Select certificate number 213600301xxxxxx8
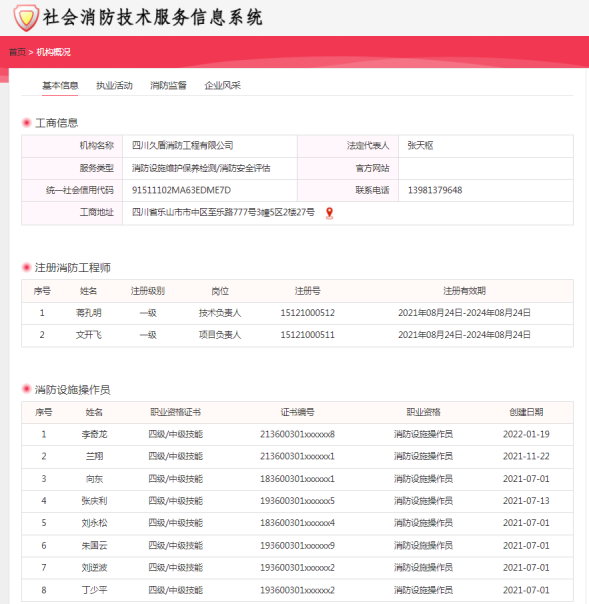The image size is (589, 604). (x=297, y=435)
